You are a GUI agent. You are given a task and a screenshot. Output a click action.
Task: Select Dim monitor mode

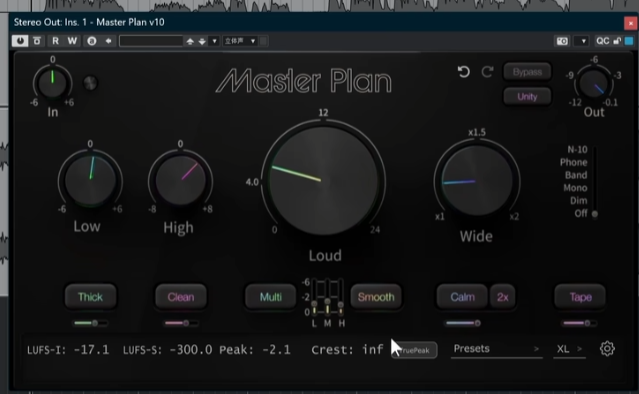[578, 200]
